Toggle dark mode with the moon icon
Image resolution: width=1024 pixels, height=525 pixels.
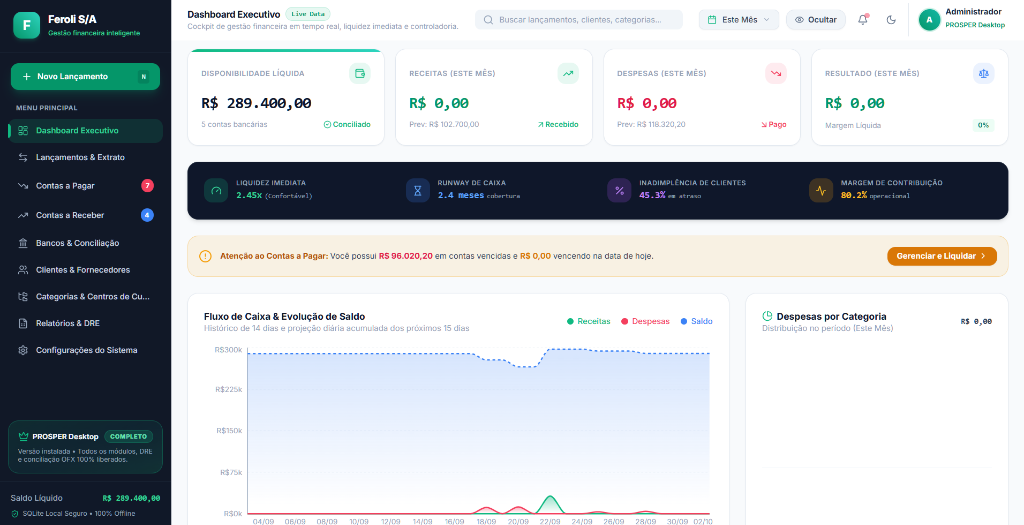click(891, 20)
